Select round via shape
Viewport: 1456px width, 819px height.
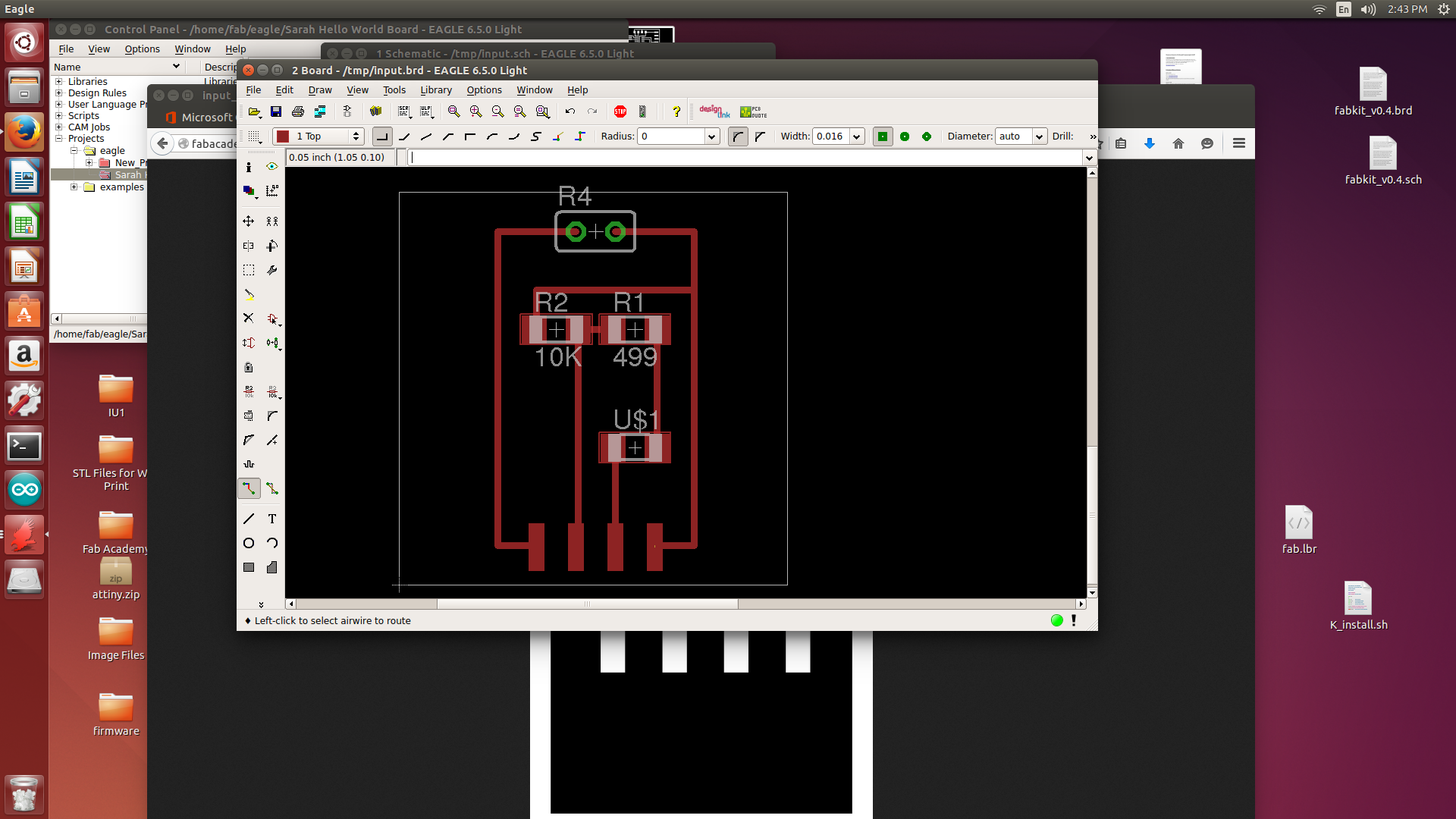click(x=905, y=136)
